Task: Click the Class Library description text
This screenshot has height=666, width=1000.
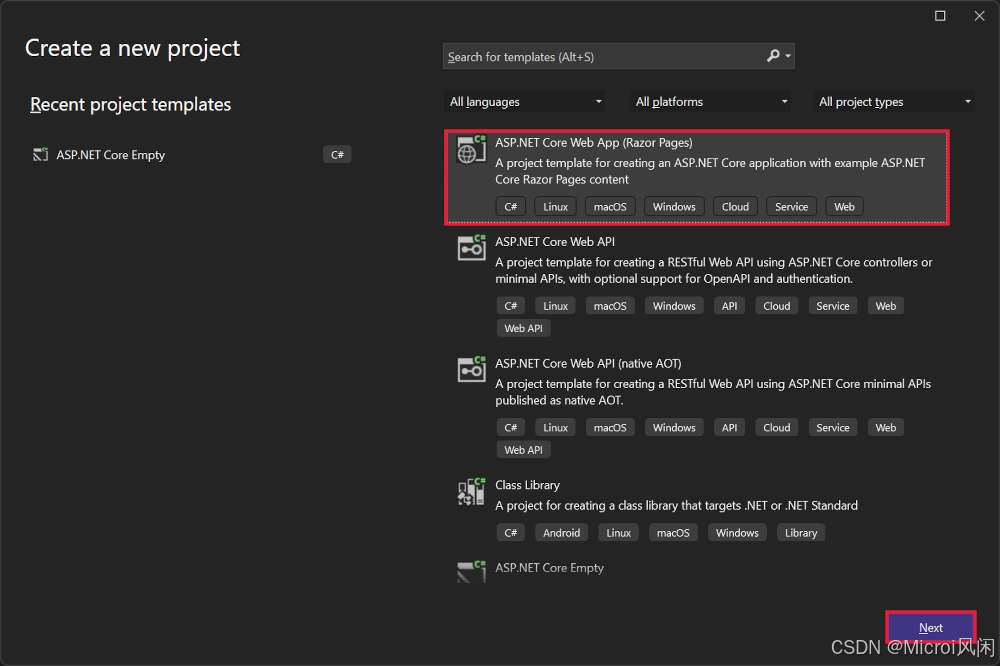Action: (x=677, y=505)
